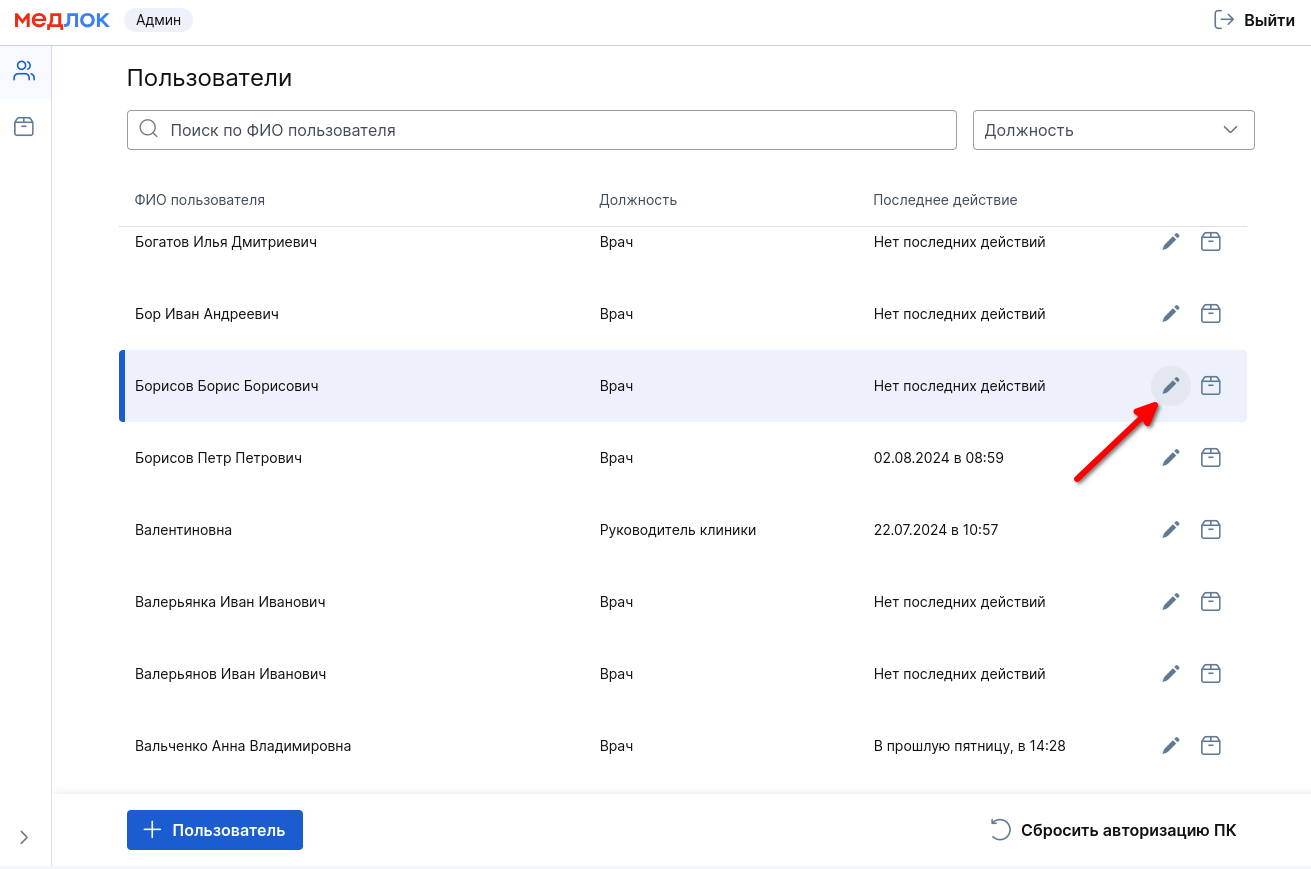Click the 22.07.2024 в 10:57 cell
The height and width of the screenshot is (869, 1311).
[x=936, y=530]
